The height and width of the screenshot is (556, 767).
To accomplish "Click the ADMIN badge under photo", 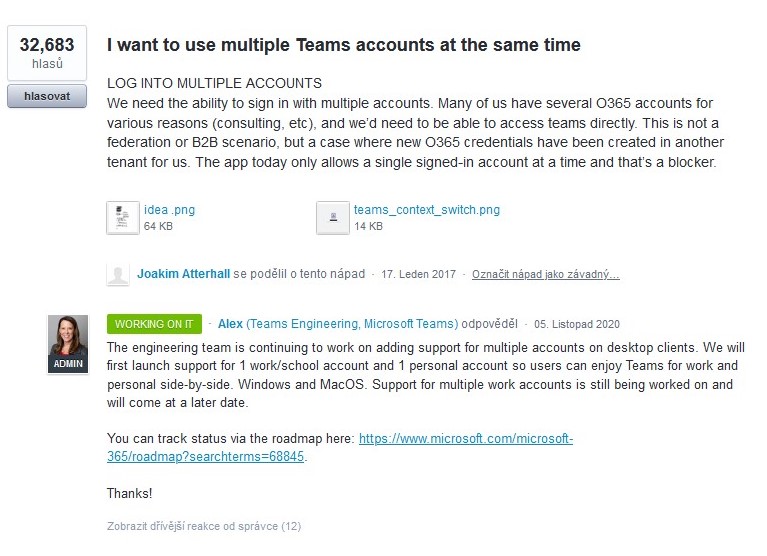I will click(68, 364).
